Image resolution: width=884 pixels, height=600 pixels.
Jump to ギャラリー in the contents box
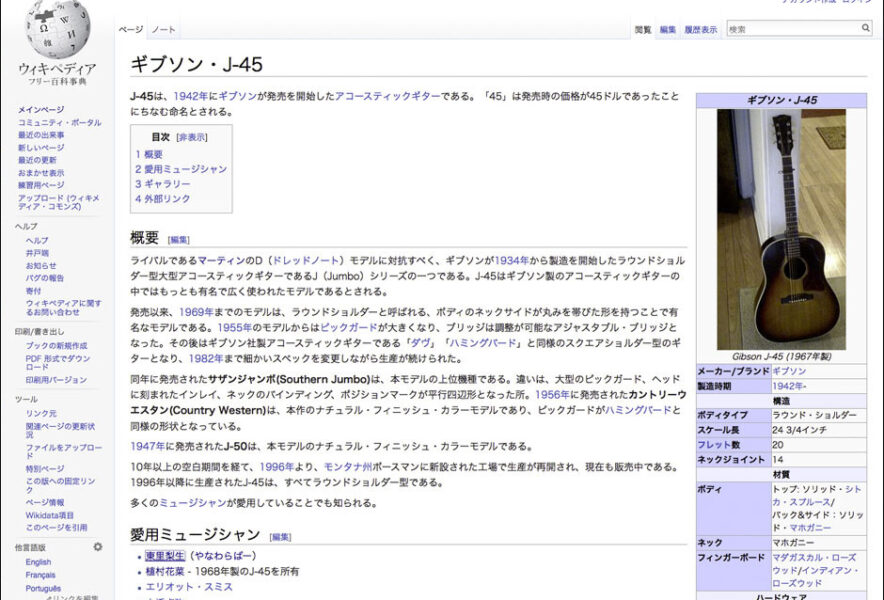tap(163, 183)
